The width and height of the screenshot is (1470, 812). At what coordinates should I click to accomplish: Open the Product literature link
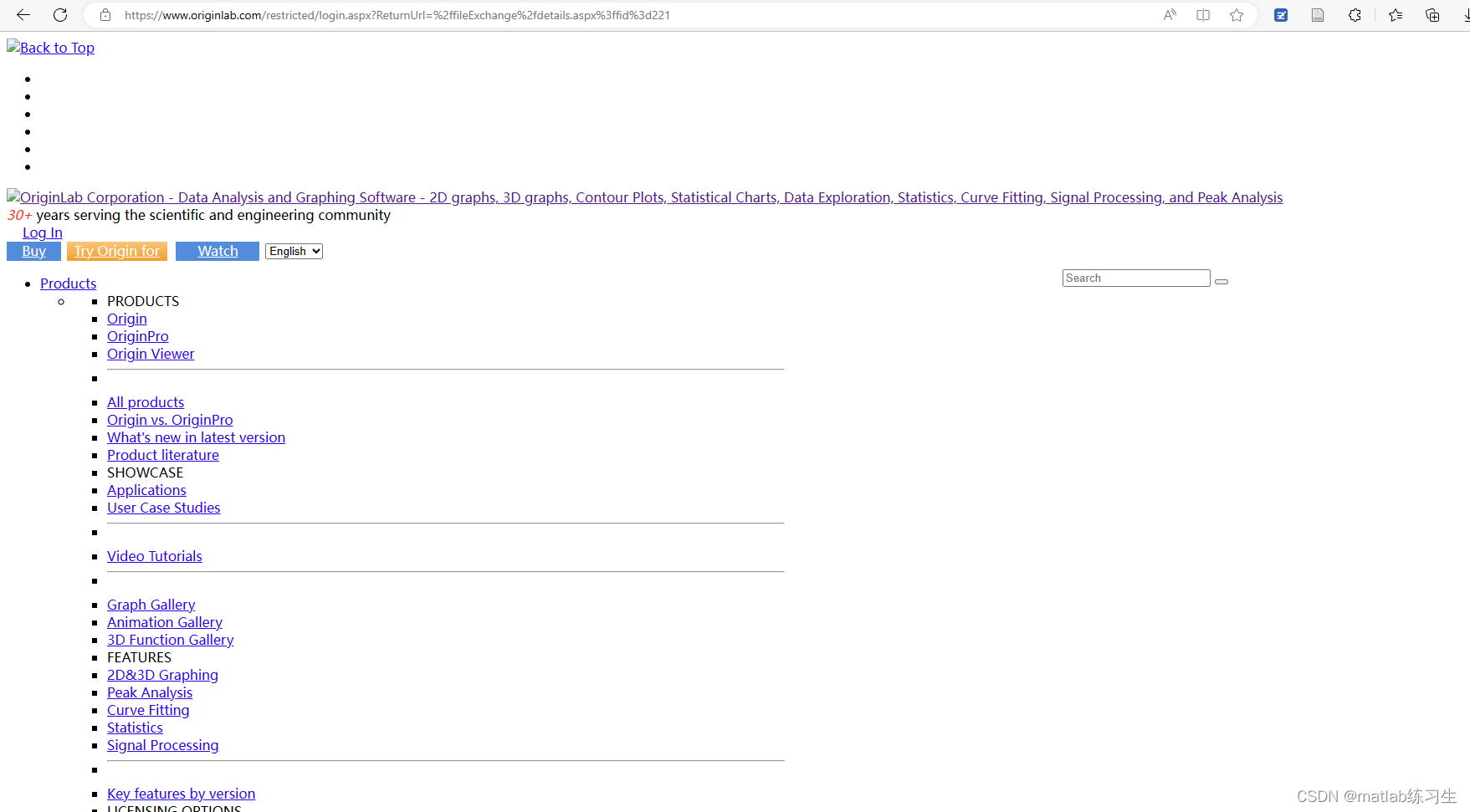(x=163, y=455)
